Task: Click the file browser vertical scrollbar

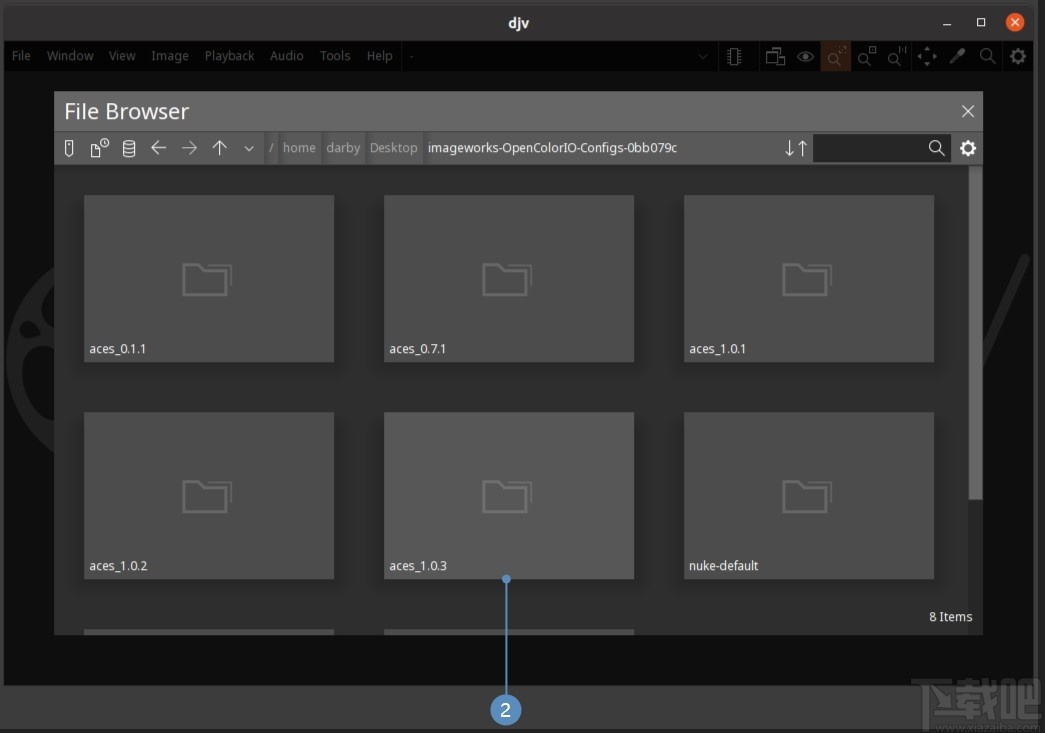Action: pos(975,332)
